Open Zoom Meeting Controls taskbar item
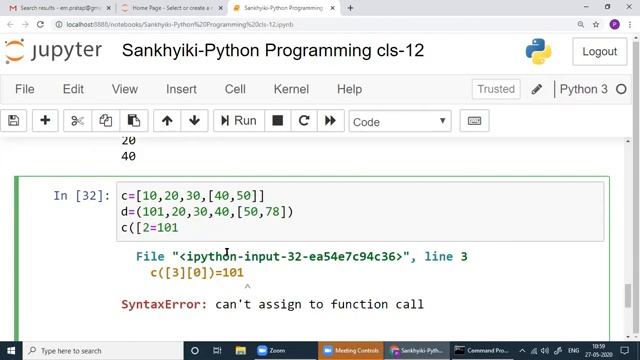The height and width of the screenshot is (360, 640). (x=351, y=351)
